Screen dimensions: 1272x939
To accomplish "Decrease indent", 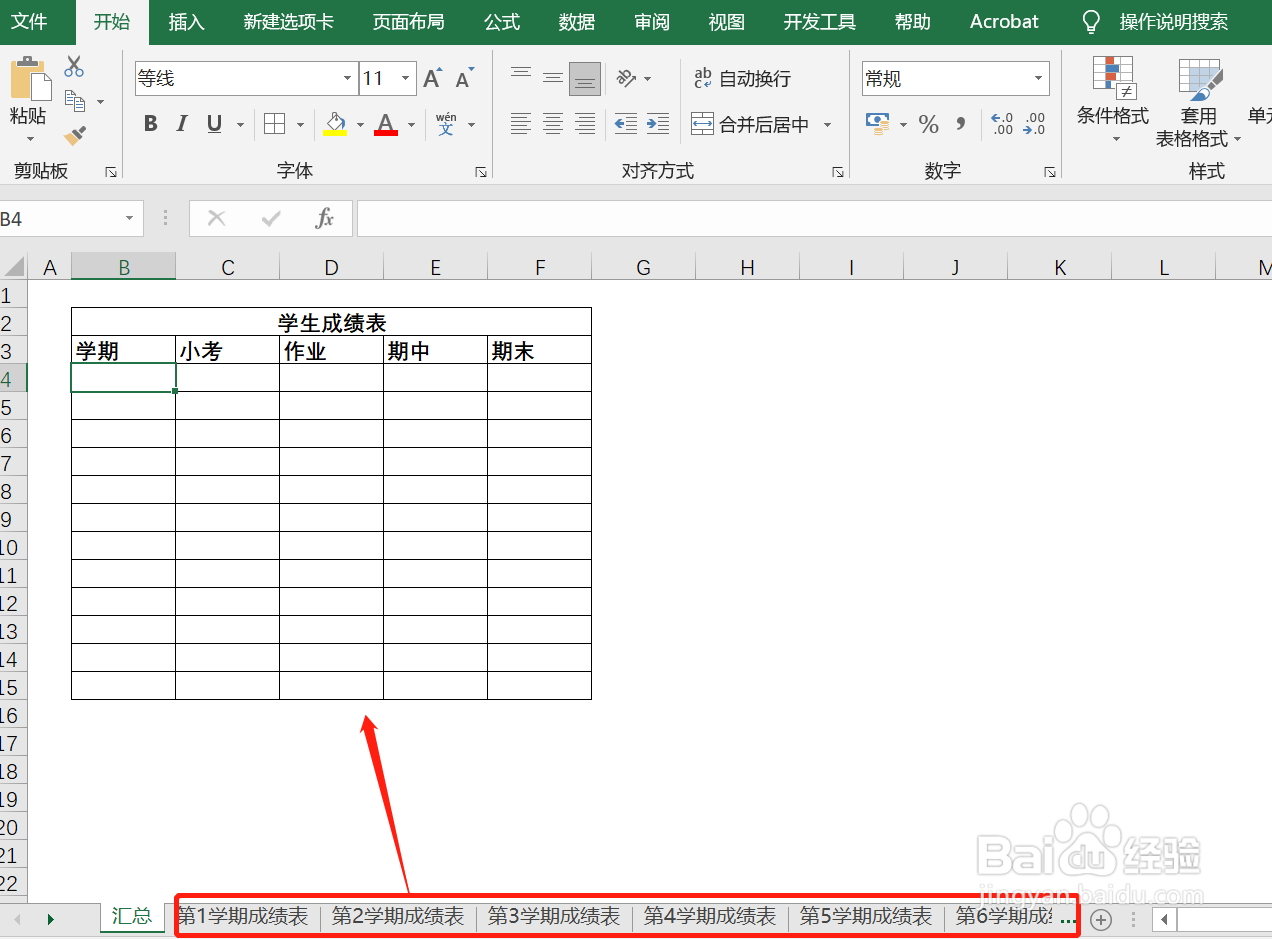I will tap(626, 124).
